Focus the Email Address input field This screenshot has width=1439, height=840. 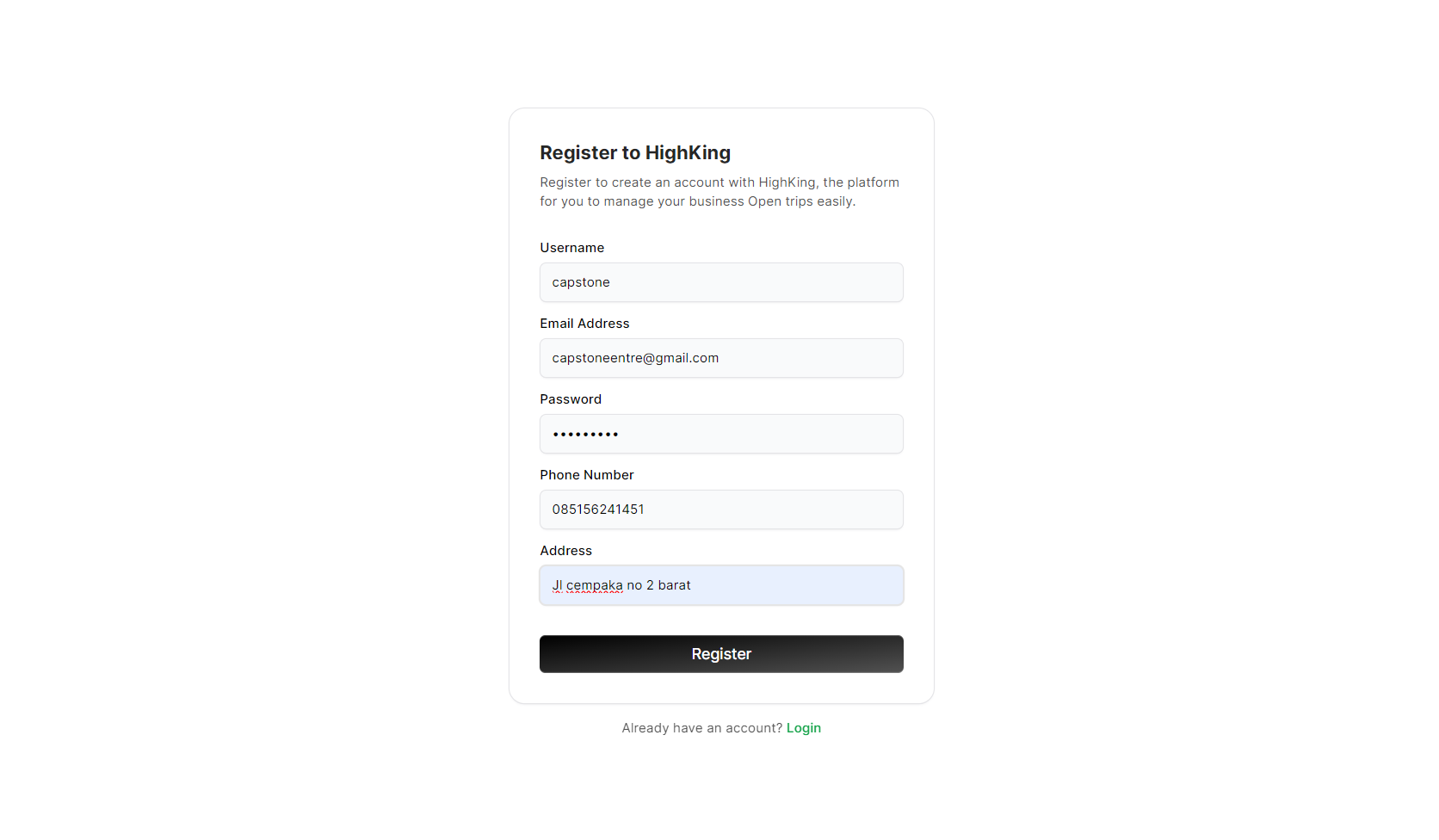[721, 358]
